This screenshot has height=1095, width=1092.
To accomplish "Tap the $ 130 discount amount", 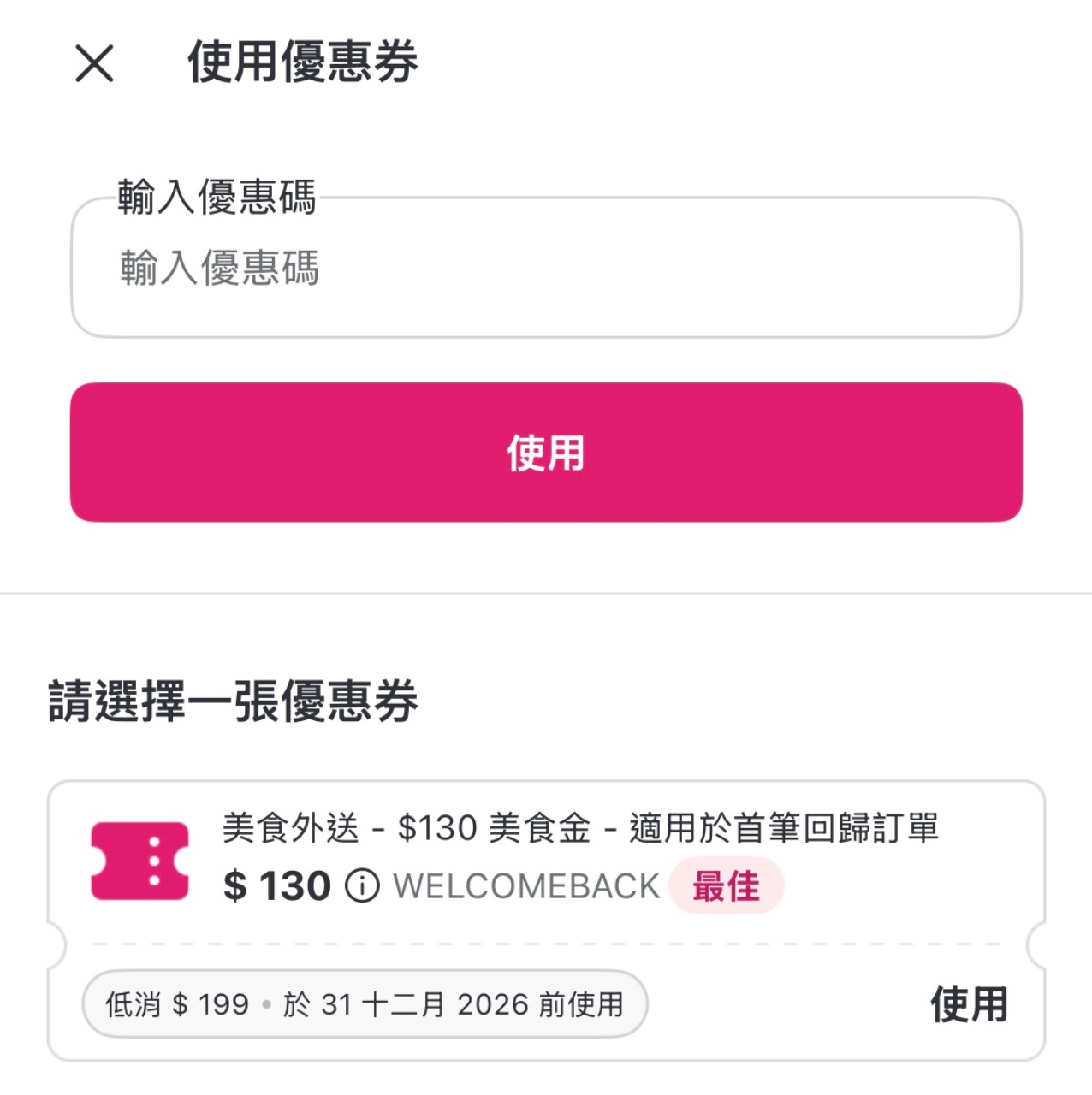I will coord(277,886).
